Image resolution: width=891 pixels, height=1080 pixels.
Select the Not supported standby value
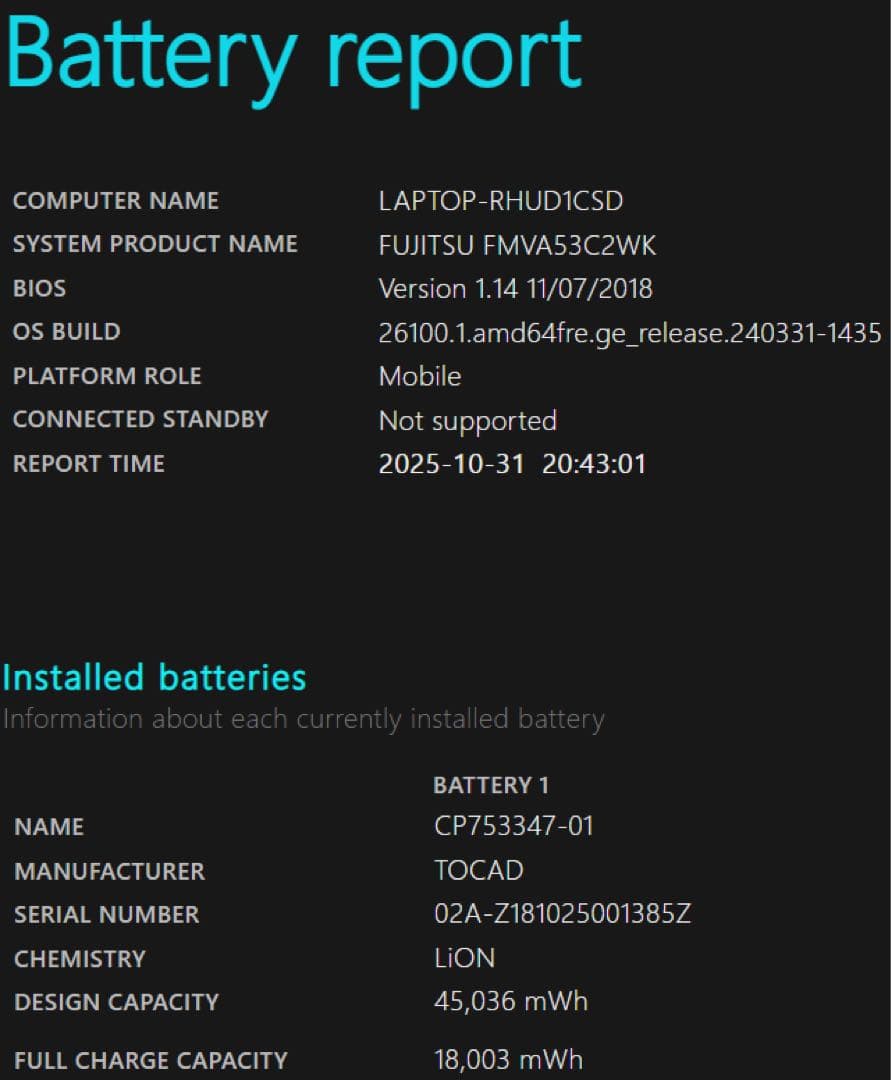pos(467,421)
